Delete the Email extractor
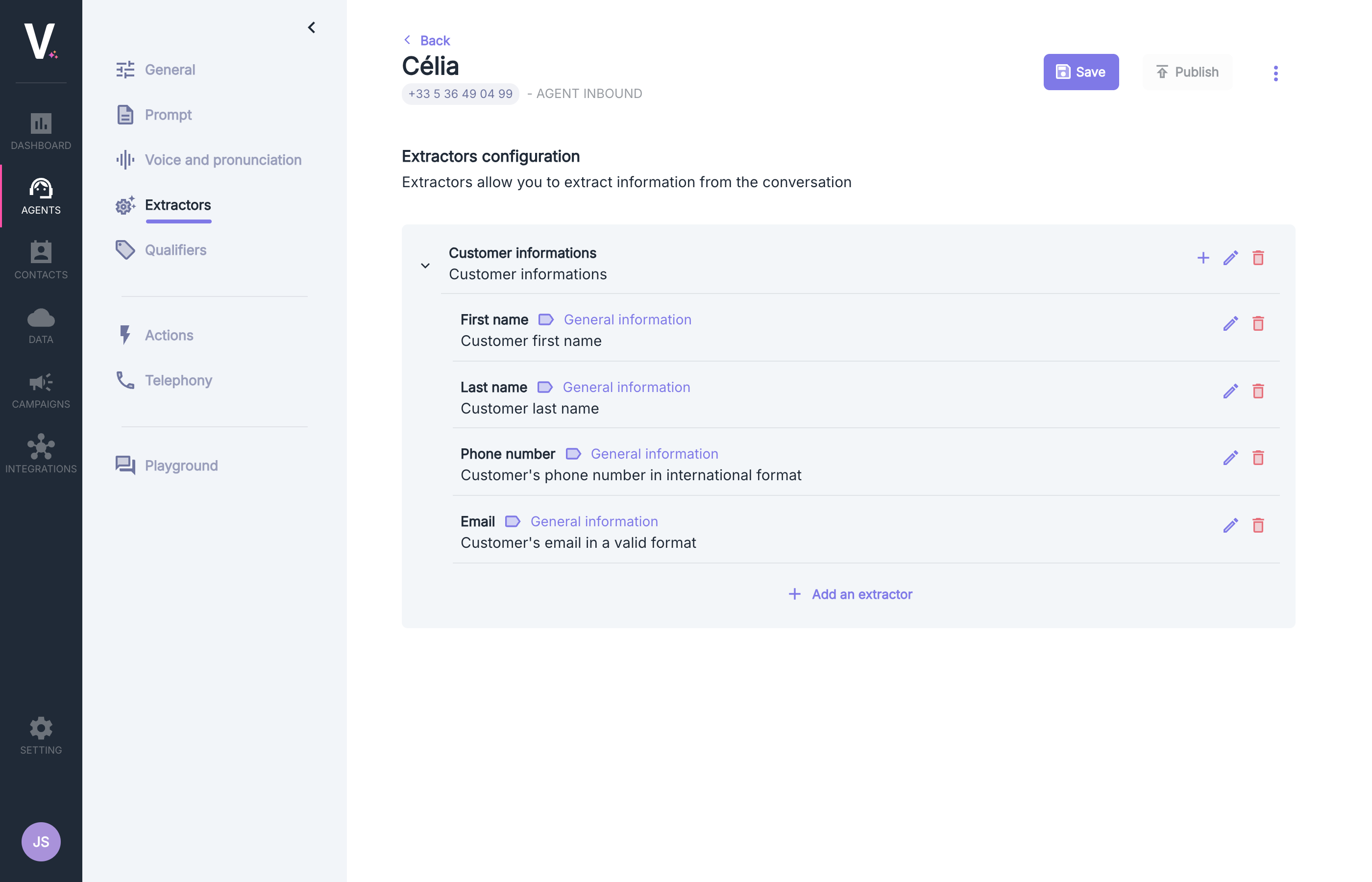The width and height of the screenshot is (1372, 882). [x=1257, y=525]
